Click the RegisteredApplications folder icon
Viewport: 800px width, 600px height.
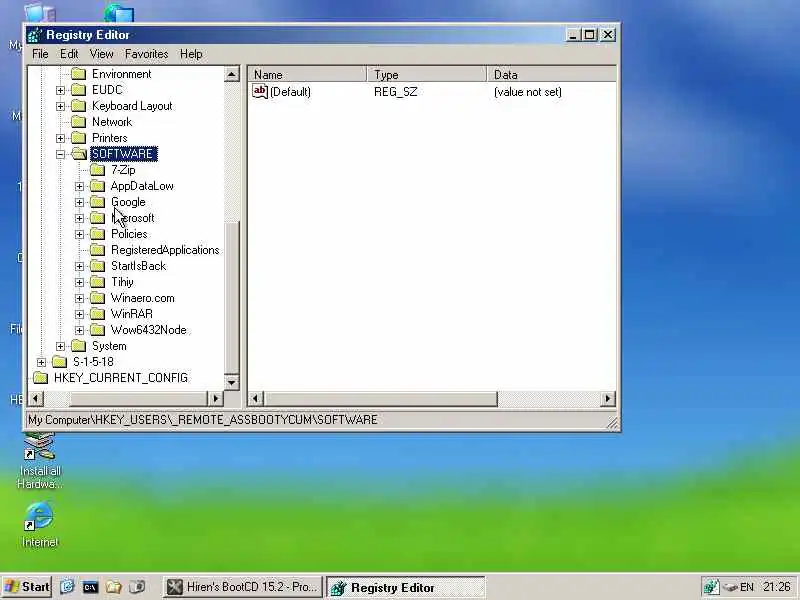tap(97, 250)
